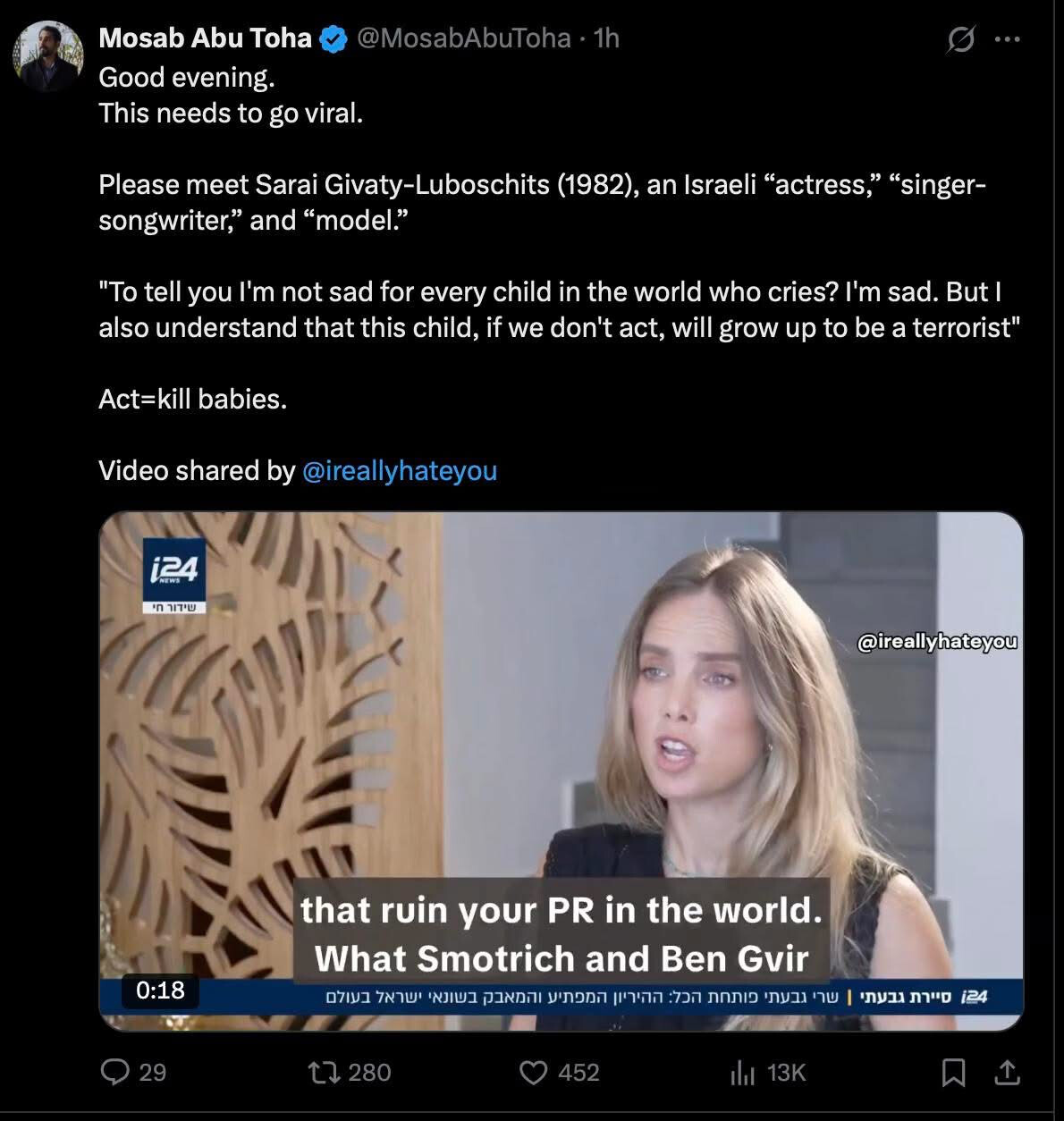Like the post with the heart icon
1064x1121 pixels.
coord(533,1071)
